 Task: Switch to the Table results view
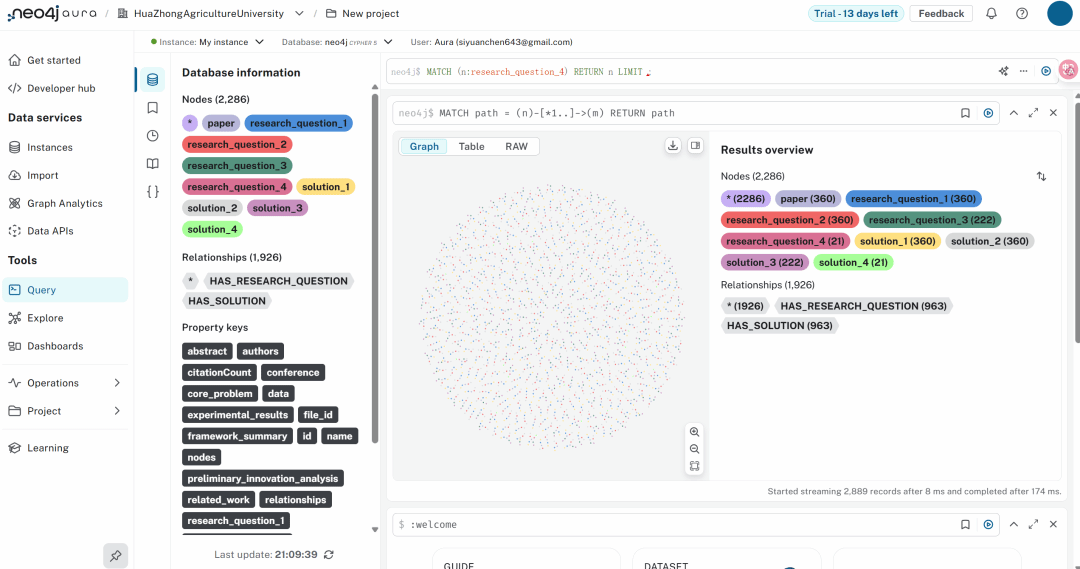[x=471, y=147]
